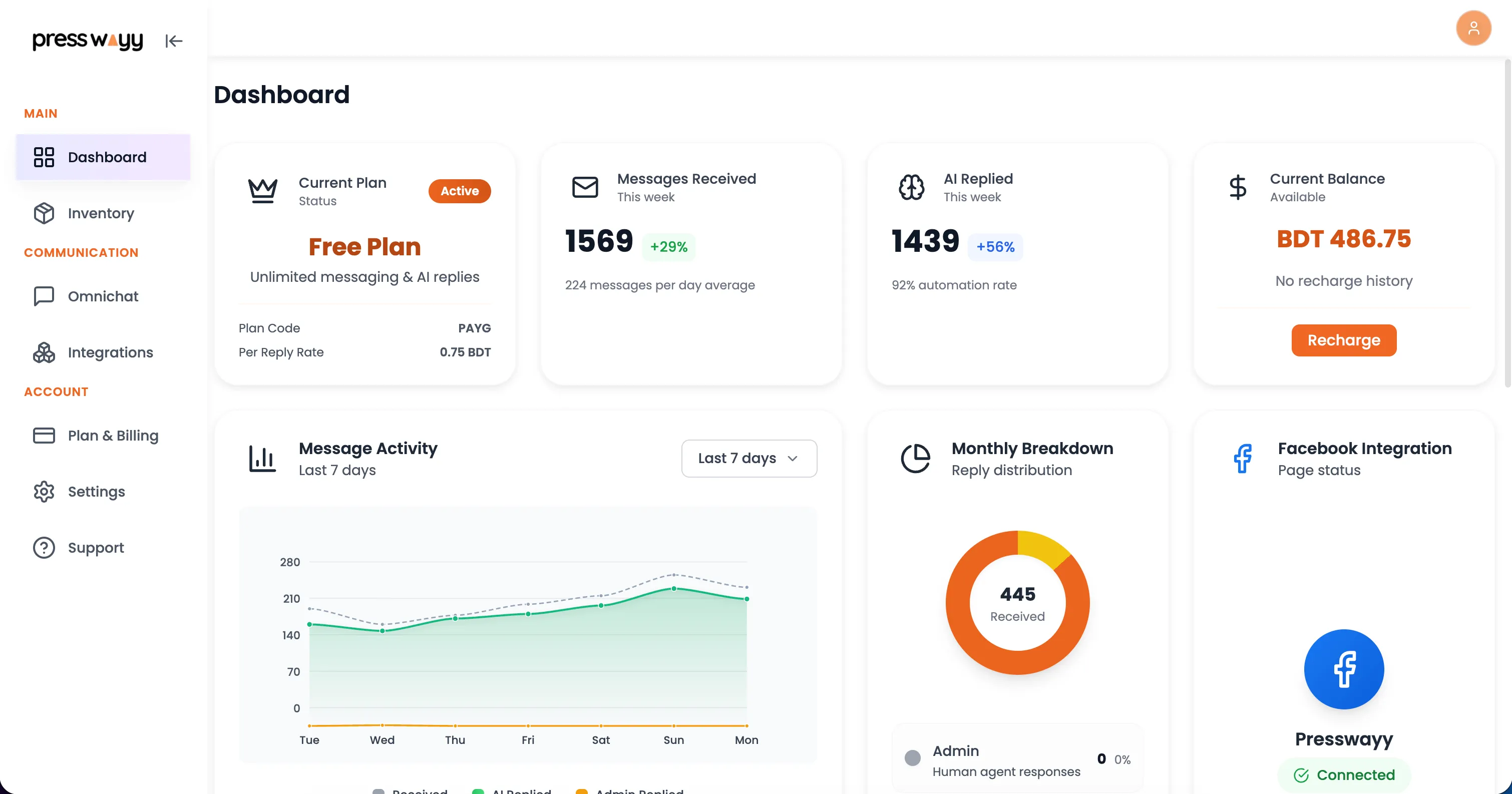
Task: Open the Support section
Action: (95, 547)
